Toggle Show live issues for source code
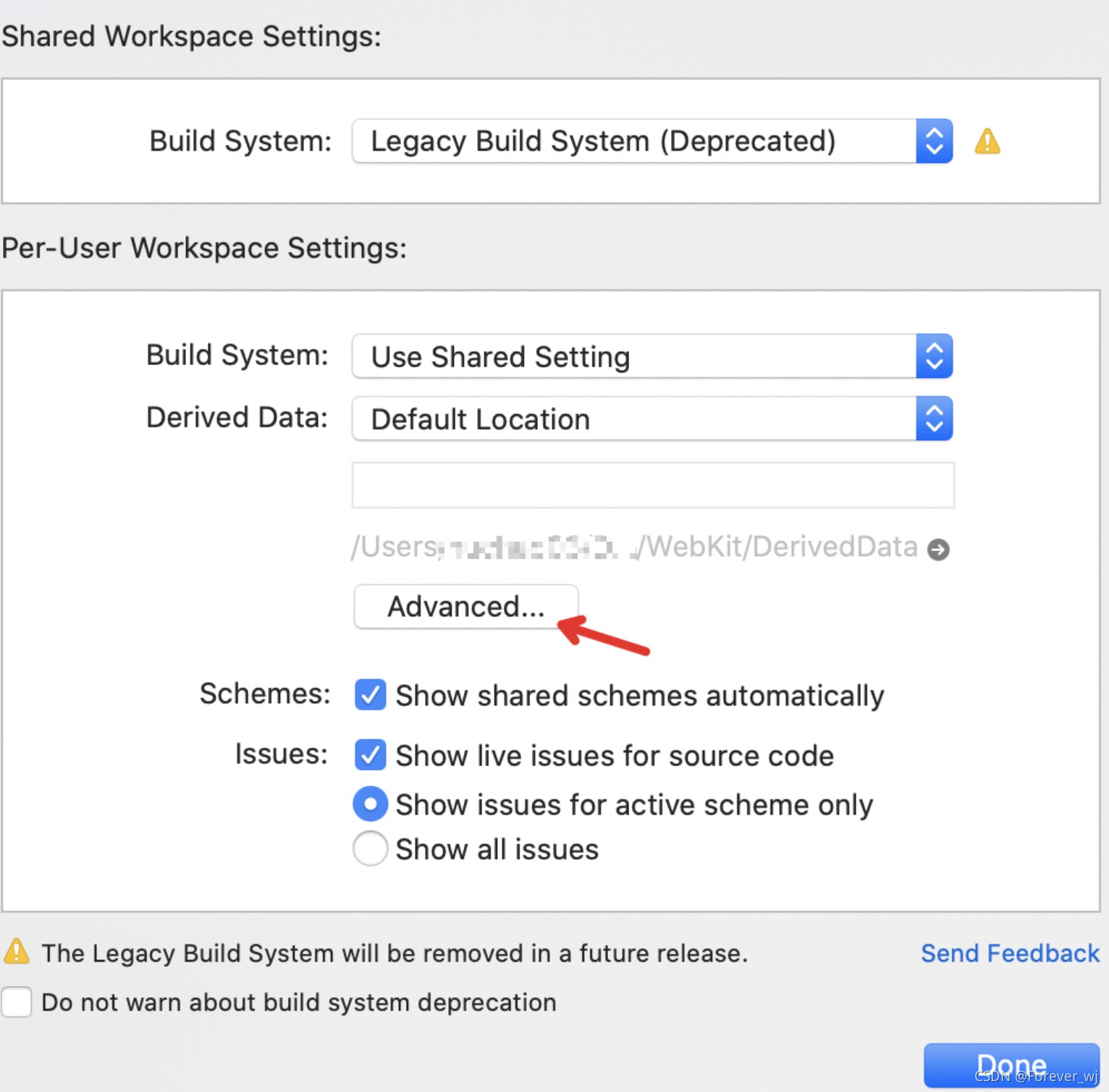The height and width of the screenshot is (1092, 1109). pyautogui.click(x=370, y=755)
